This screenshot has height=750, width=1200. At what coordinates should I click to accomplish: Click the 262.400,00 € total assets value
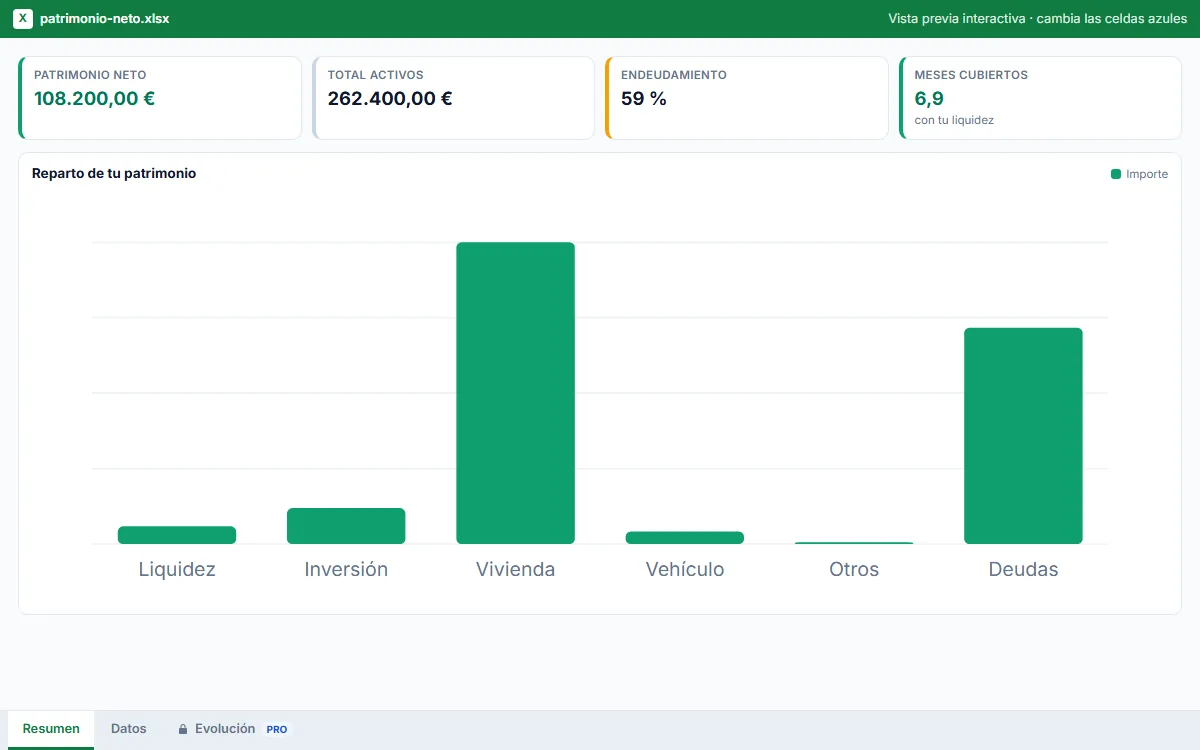point(390,98)
